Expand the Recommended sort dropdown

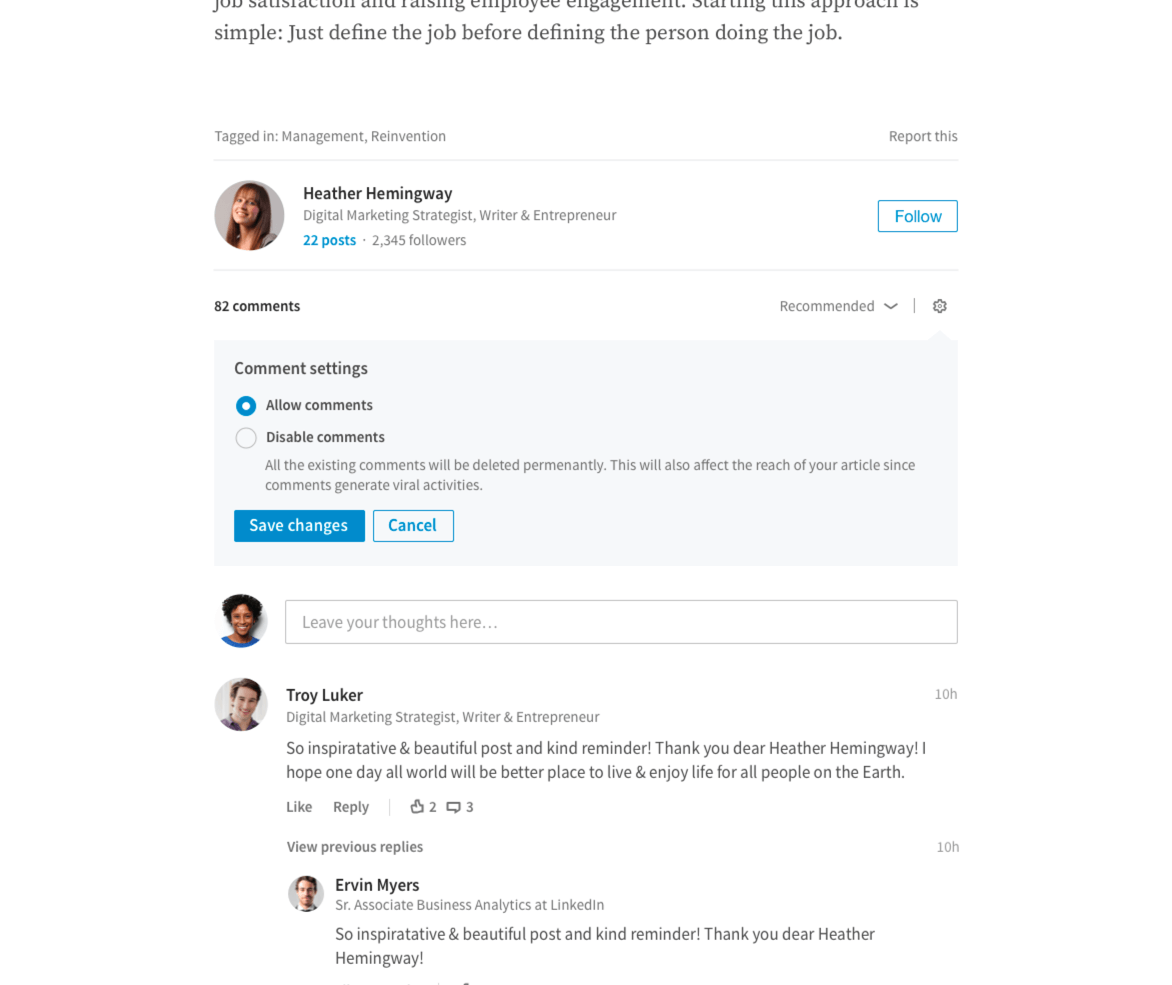coord(838,306)
